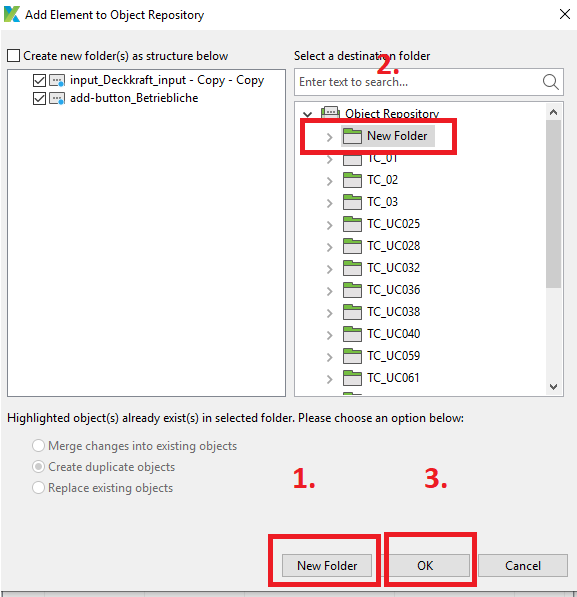Viewport: 577px width, 597px height.
Task: Click the add-button_Betriebliche test object icon
Action: click(57, 99)
